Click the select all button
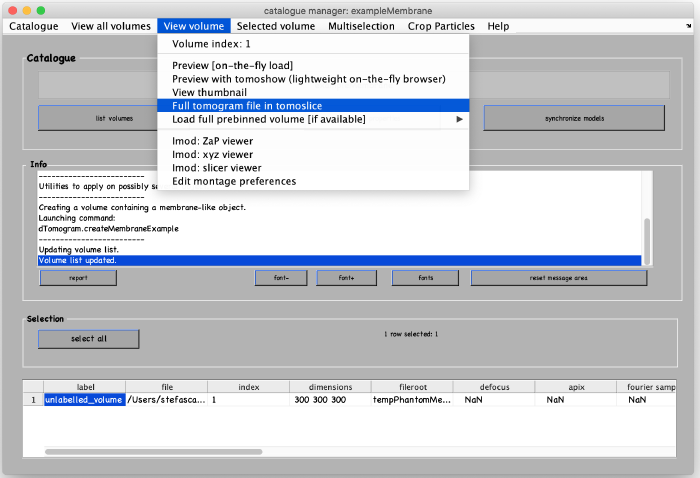Screen dimensions: 700x478 88,339
